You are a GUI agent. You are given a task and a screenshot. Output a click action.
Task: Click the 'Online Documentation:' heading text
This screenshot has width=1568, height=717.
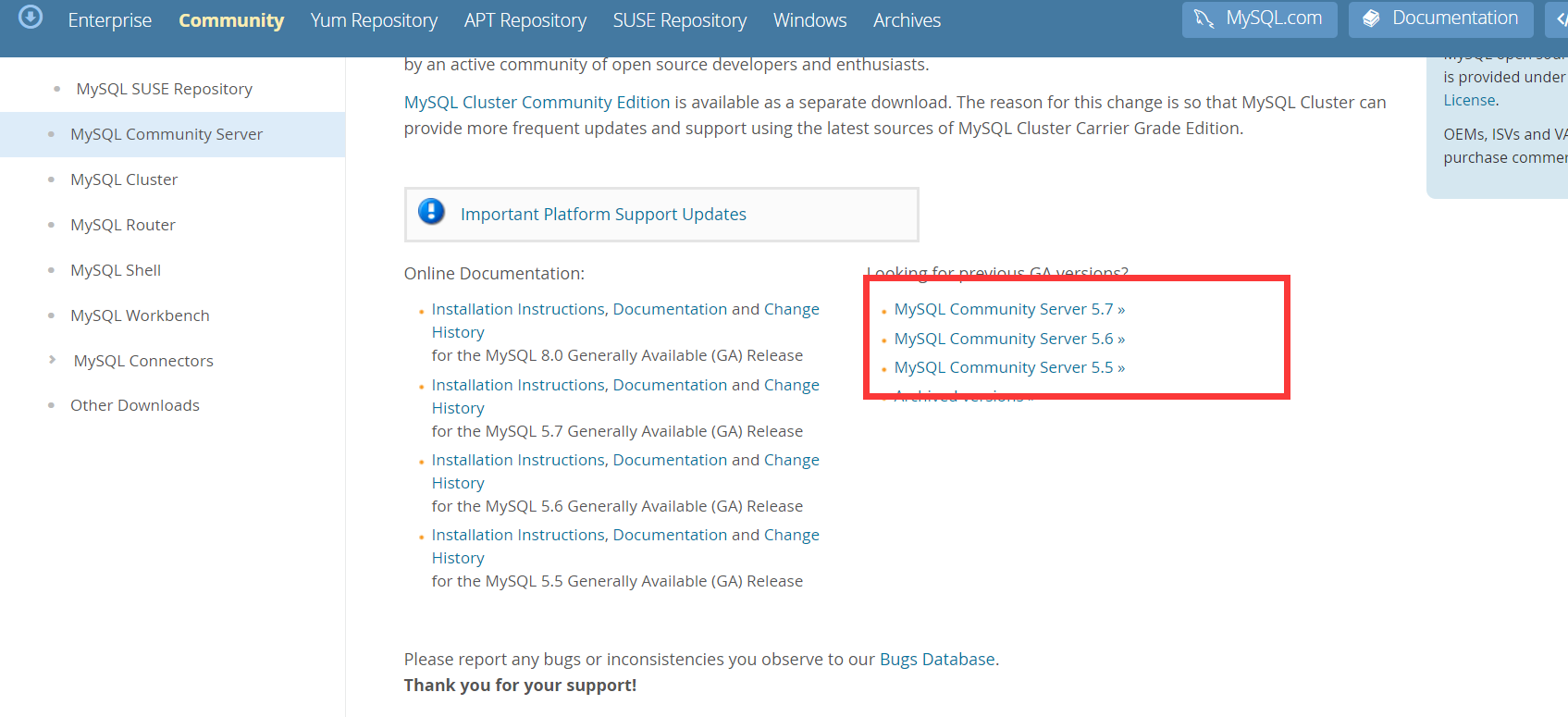click(494, 273)
